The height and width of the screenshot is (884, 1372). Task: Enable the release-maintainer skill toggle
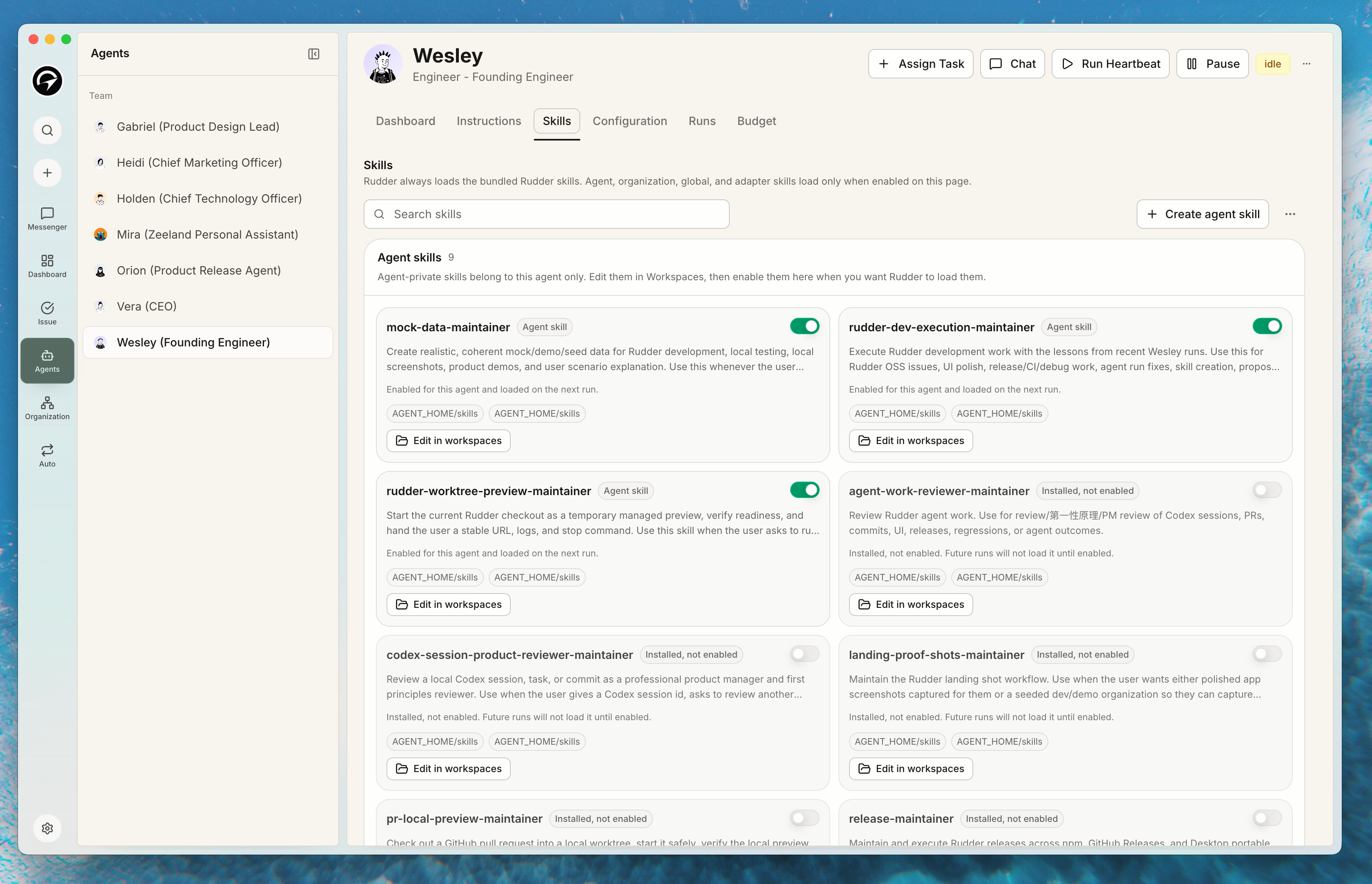[x=1267, y=818]
